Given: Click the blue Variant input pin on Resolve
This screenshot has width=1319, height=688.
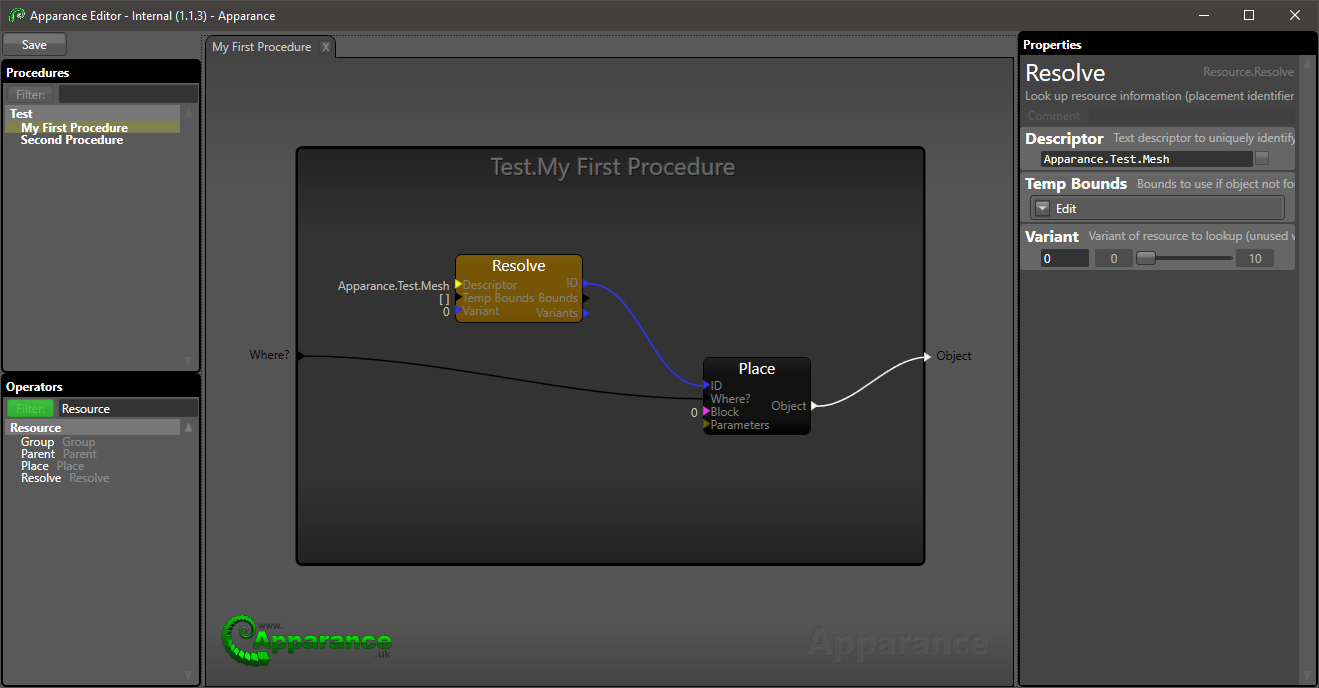Looking at the screenshot, I should click(x=458, y=311).
